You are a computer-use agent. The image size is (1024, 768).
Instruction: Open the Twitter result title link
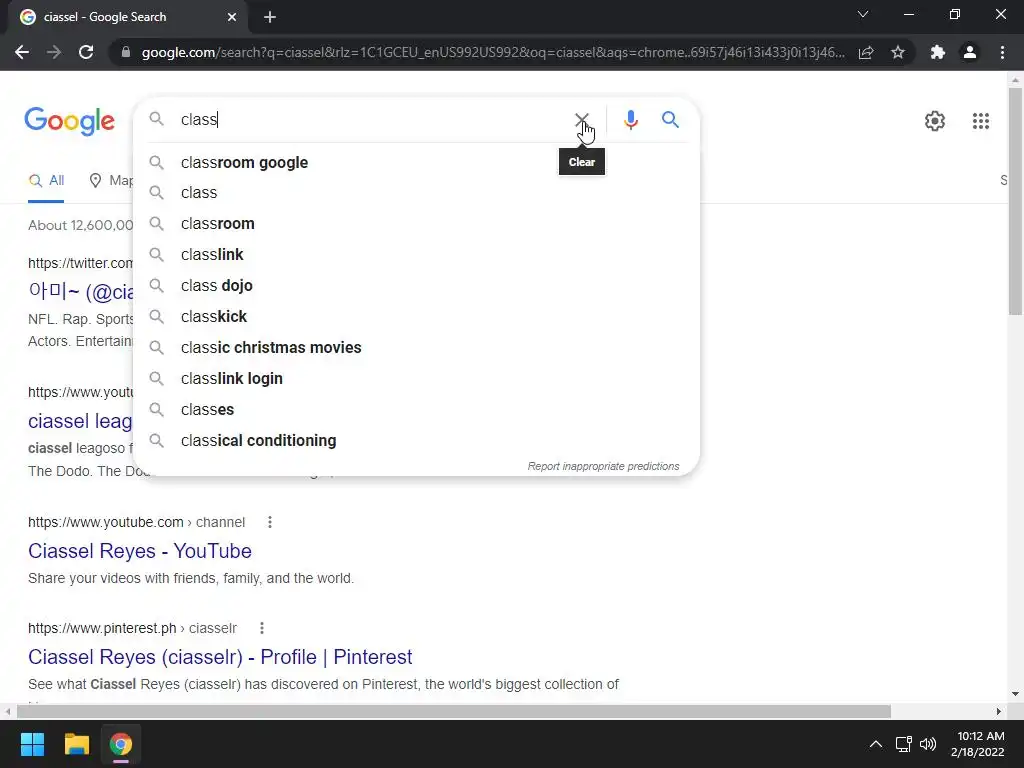(81, 291)
